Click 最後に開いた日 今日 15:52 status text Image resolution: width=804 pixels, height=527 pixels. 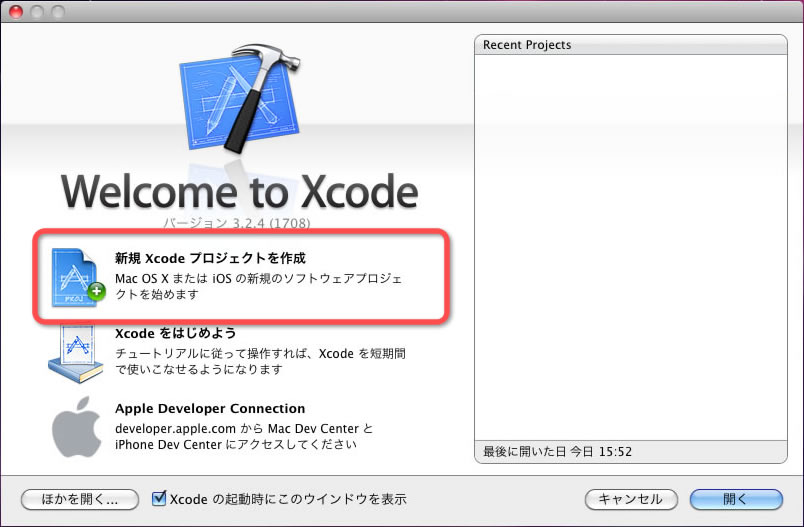click(x=557, y=452)
